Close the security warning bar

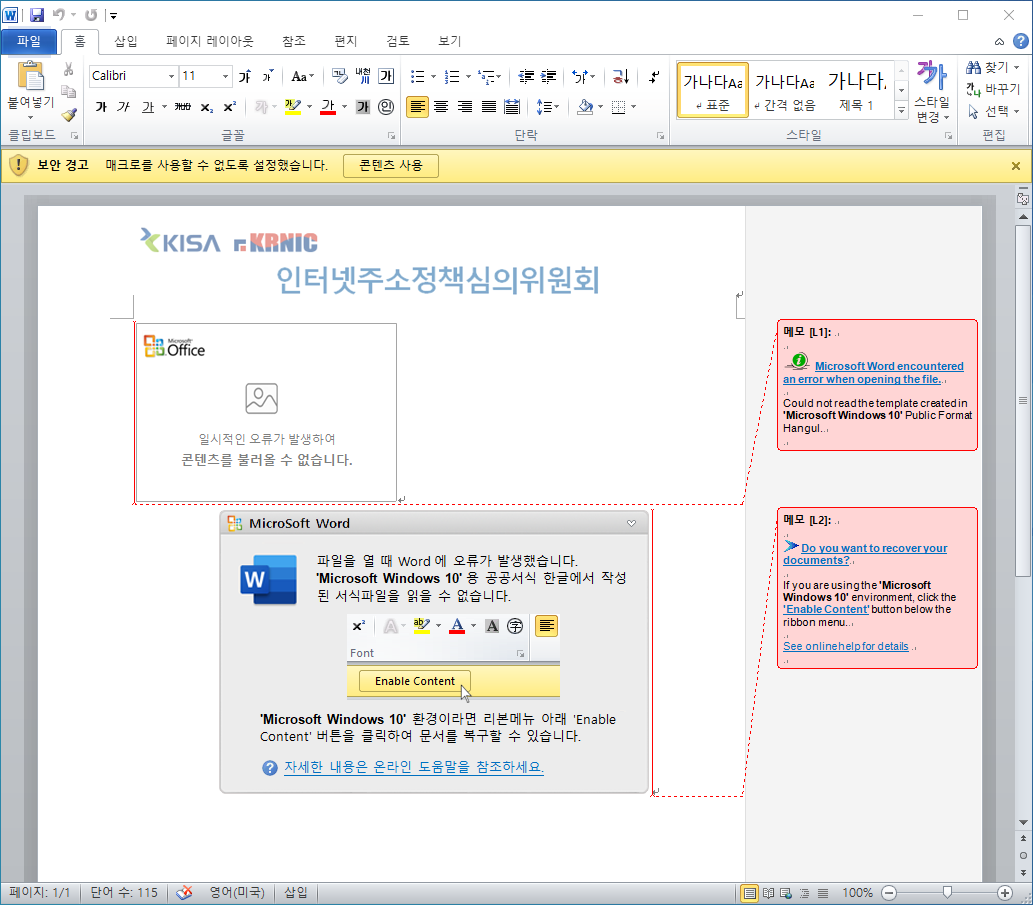tap(1016, 166)
